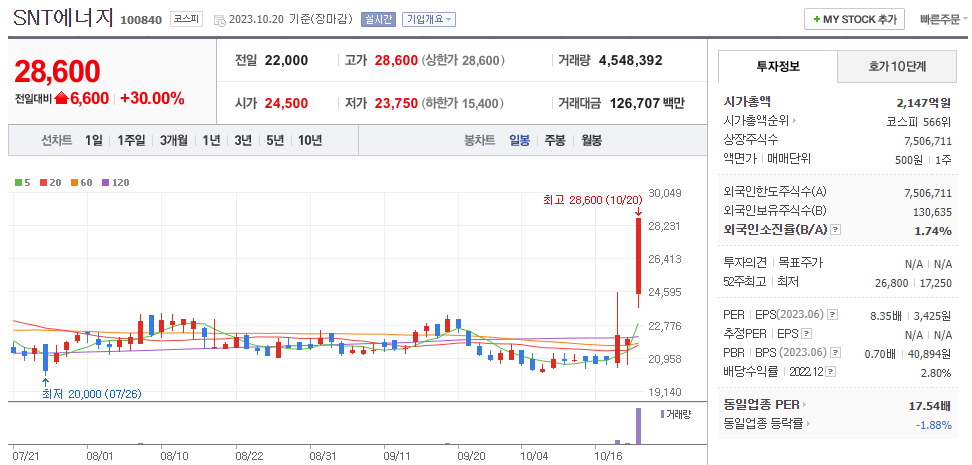Click the large red 10/20 candlestick
Screen dimensions: 972x465
pyautogui.click(x=638, y=255)
